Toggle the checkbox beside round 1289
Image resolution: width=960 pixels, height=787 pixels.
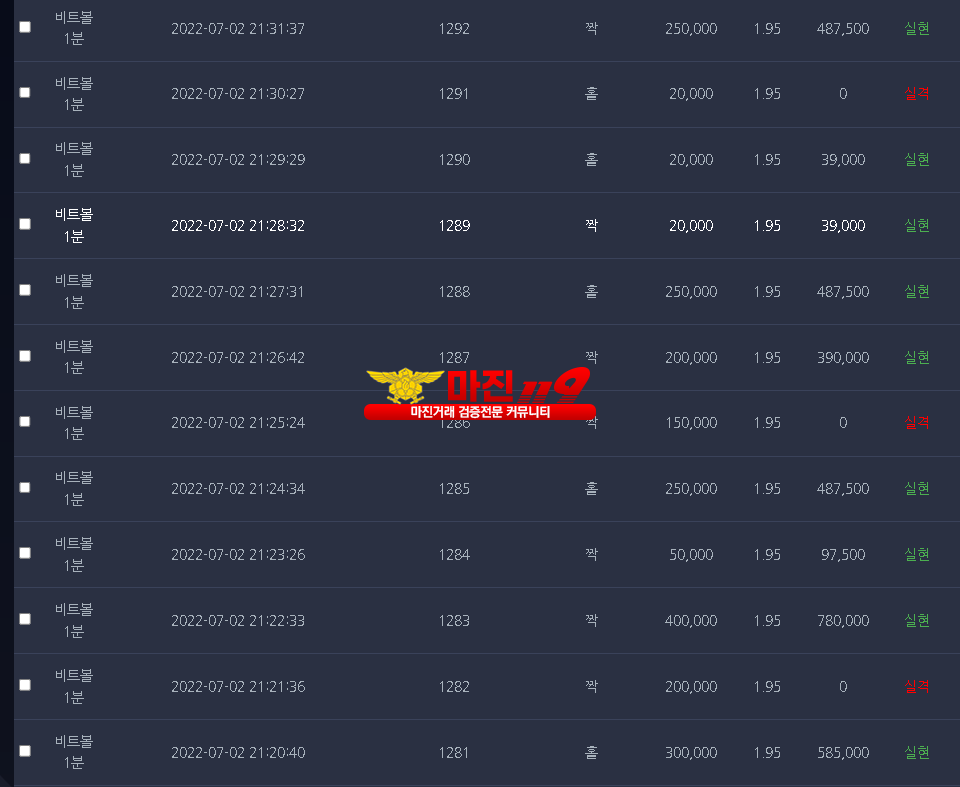25,224
